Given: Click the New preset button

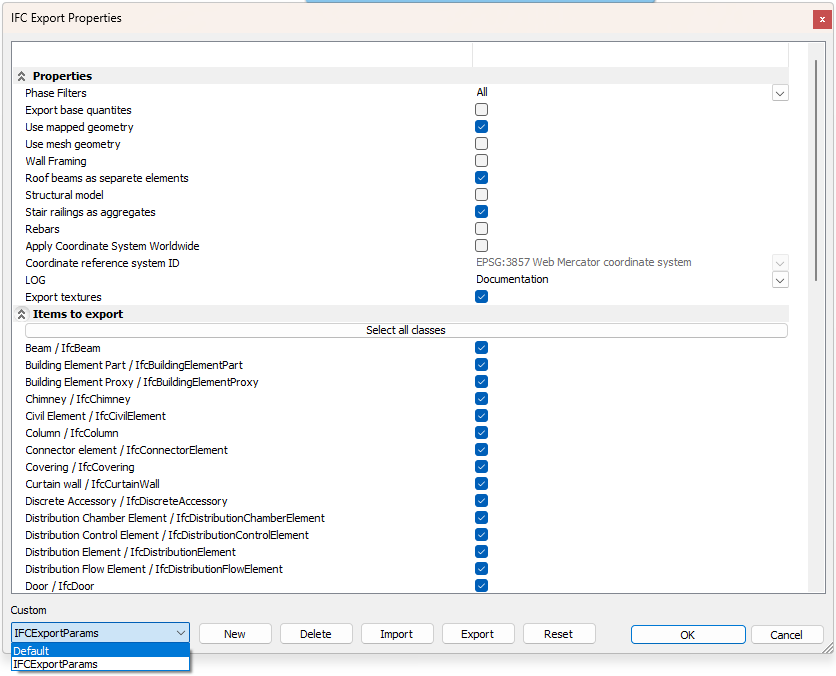Looking at the screenshot, I should pos(235,634).
